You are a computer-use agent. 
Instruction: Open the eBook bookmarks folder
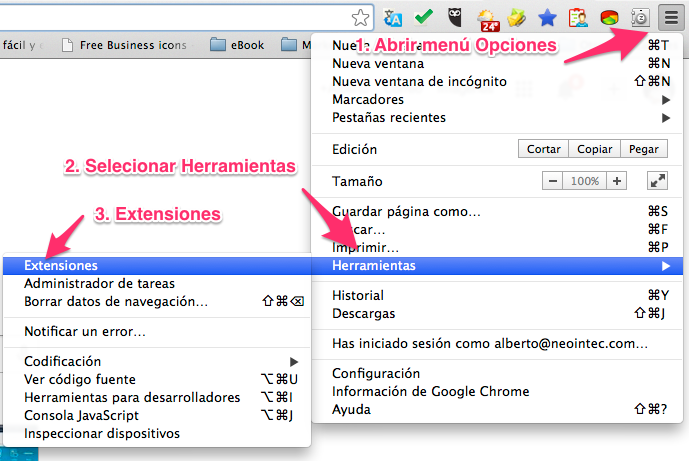(237, 45)
